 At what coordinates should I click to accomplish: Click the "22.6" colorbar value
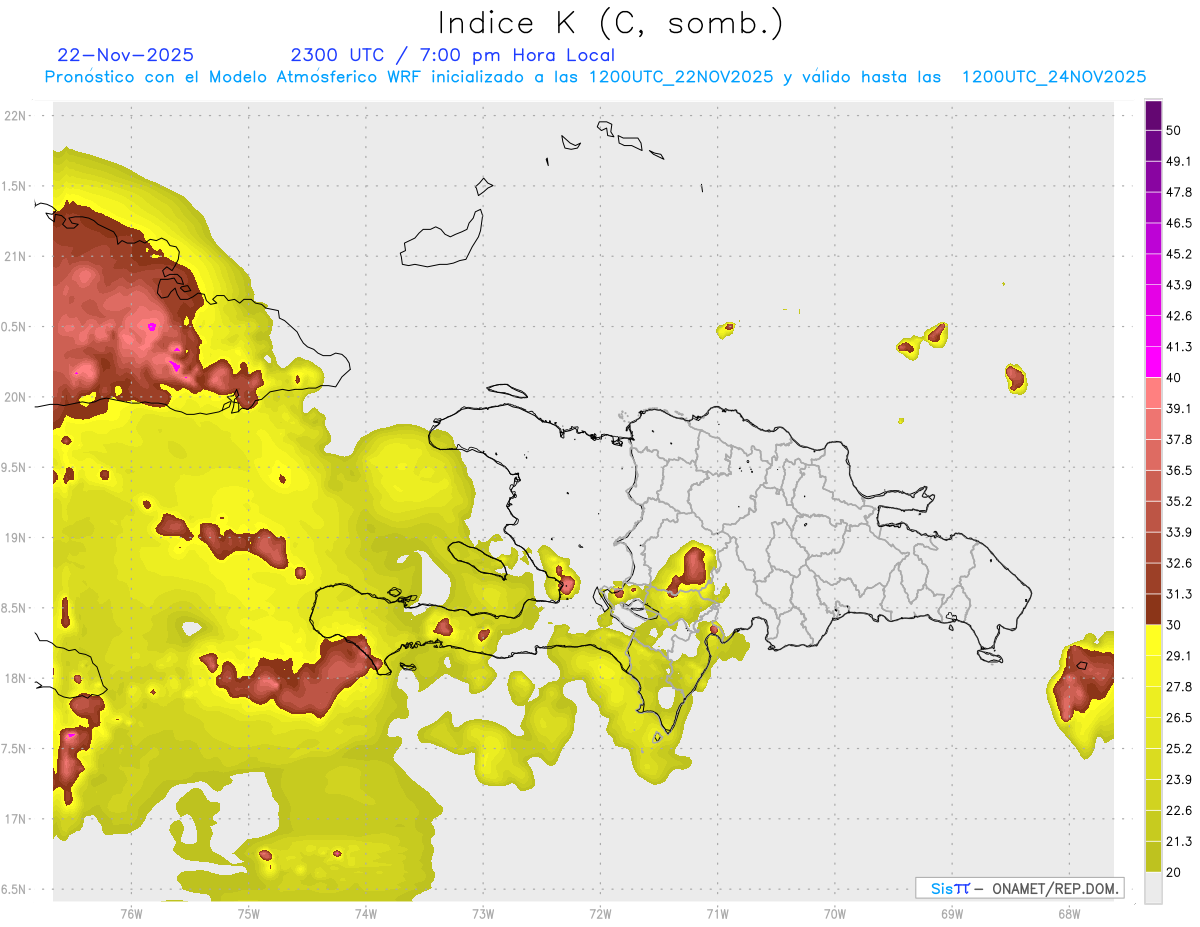click(1179, 811)
